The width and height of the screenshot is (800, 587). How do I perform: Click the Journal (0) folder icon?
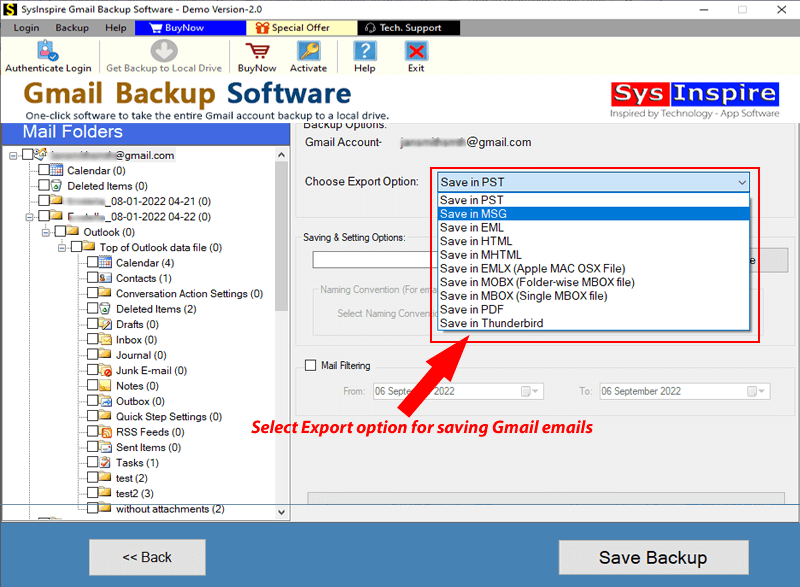[x=105, y=354]
